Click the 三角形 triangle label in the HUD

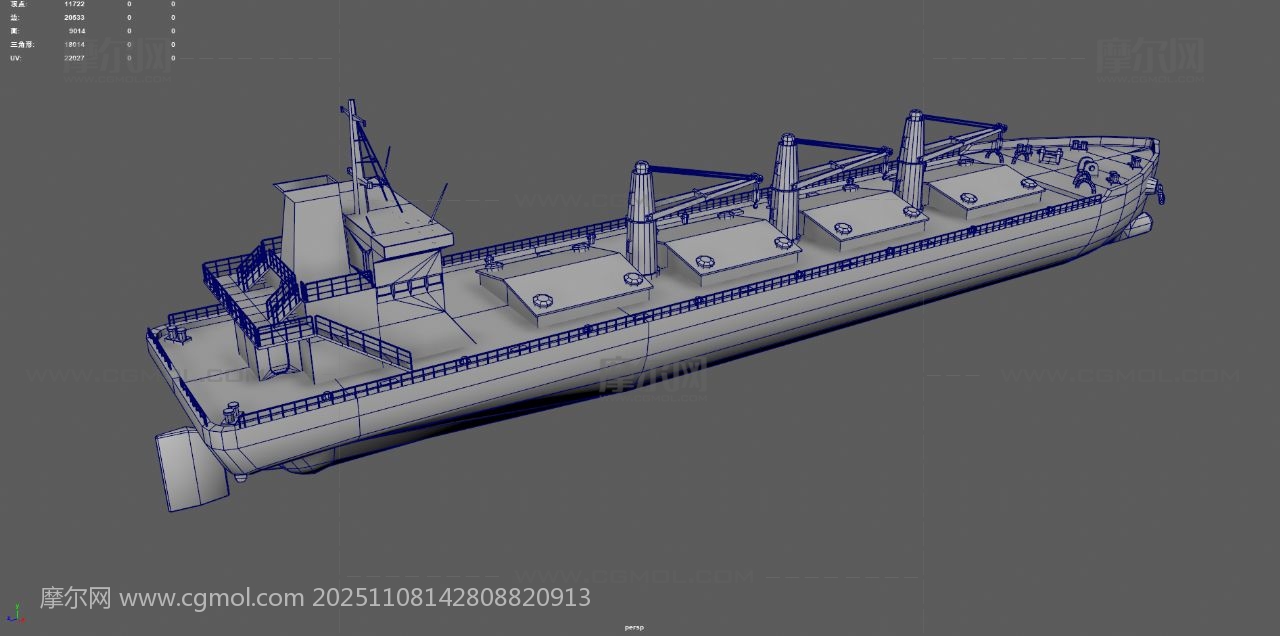pyautogui.click(x=20, y=45)
